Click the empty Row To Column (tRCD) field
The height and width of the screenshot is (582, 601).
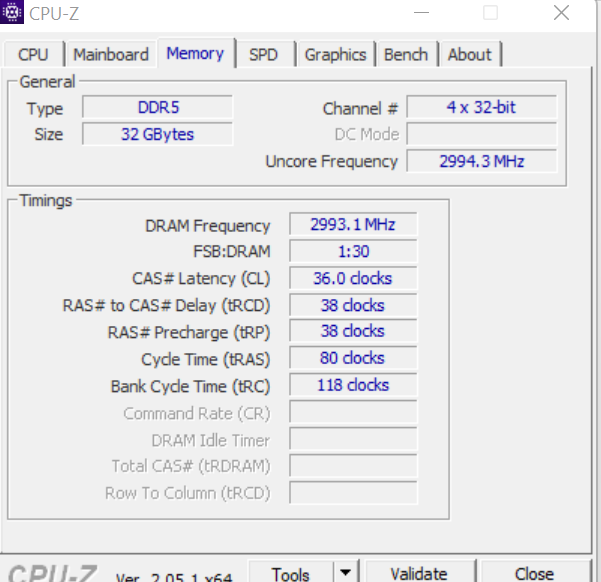pyautogui.click(x=353, y=493)
